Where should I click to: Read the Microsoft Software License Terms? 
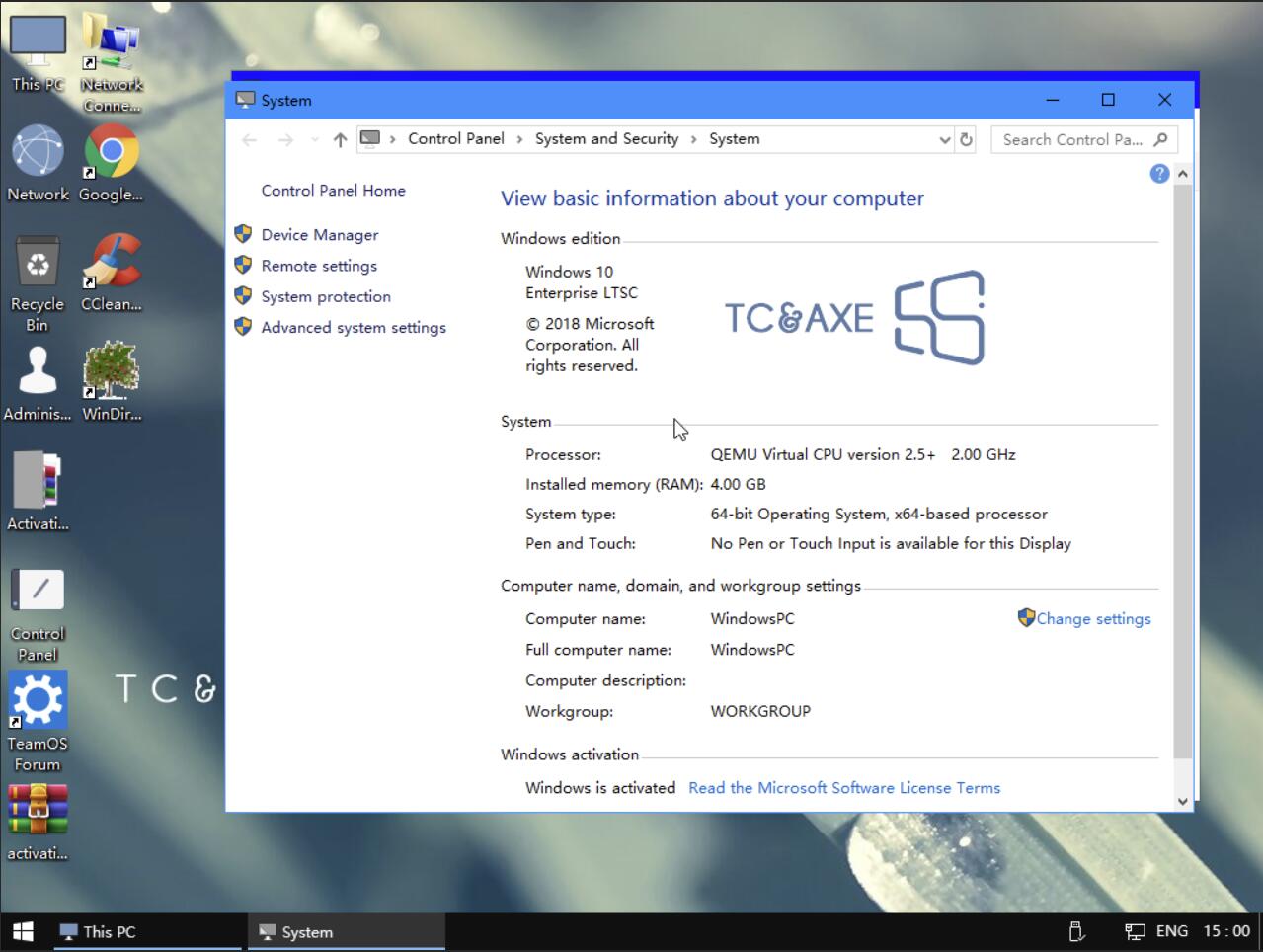(844, 788)
